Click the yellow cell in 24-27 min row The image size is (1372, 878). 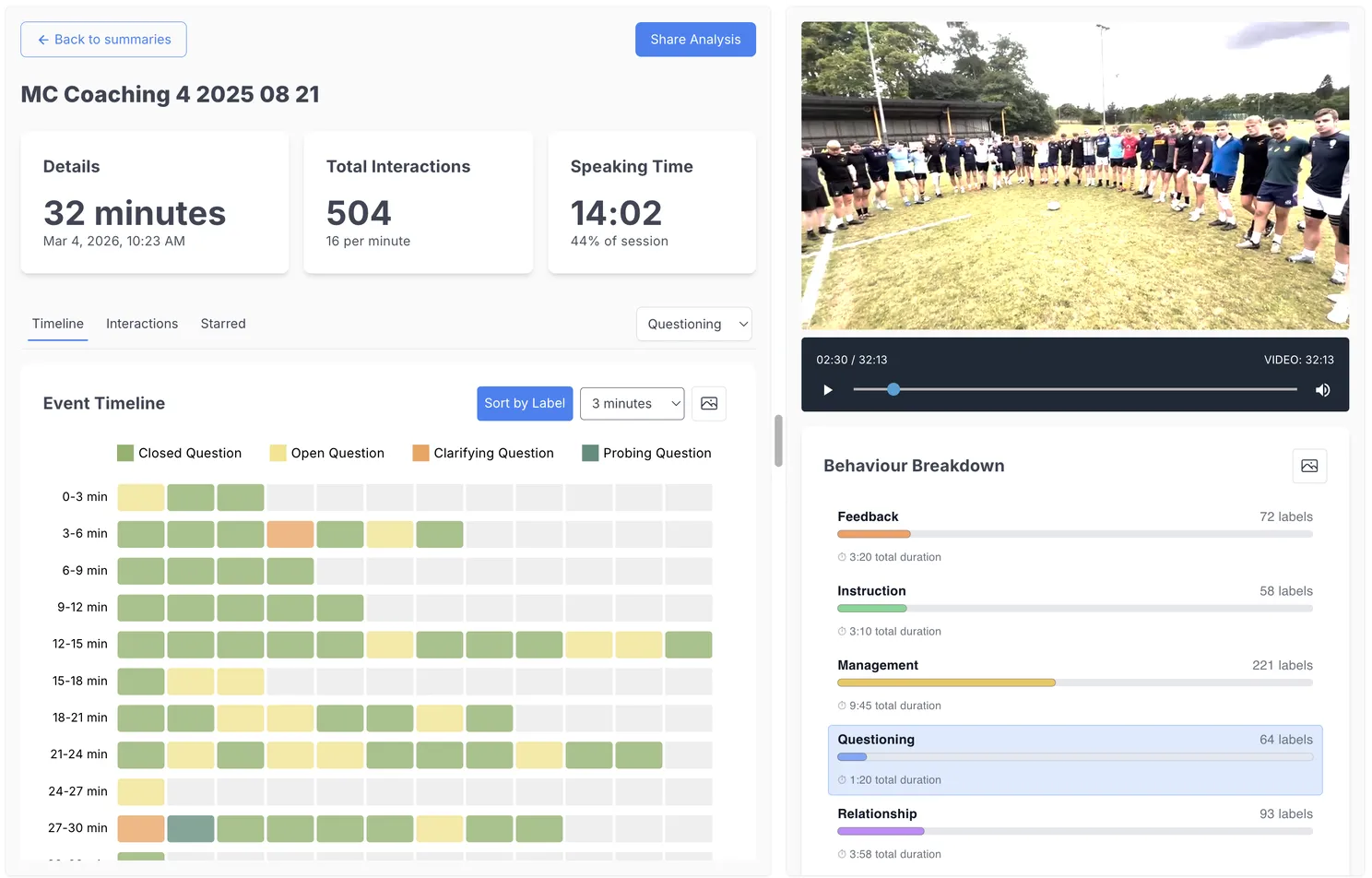(x=141, y=791)
